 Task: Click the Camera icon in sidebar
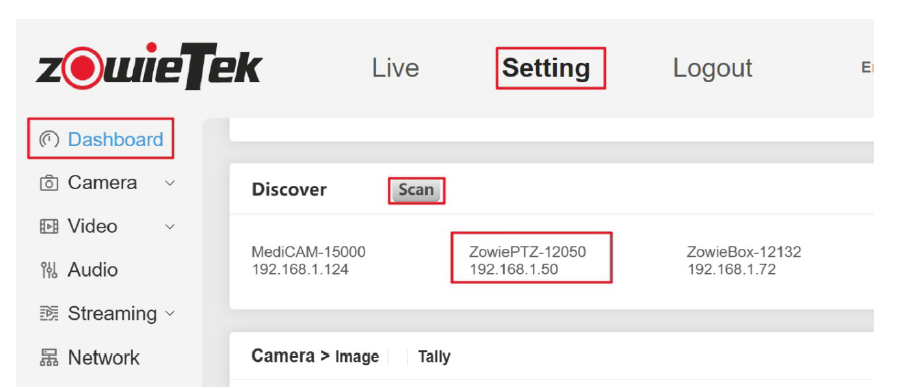pos(48,183)
